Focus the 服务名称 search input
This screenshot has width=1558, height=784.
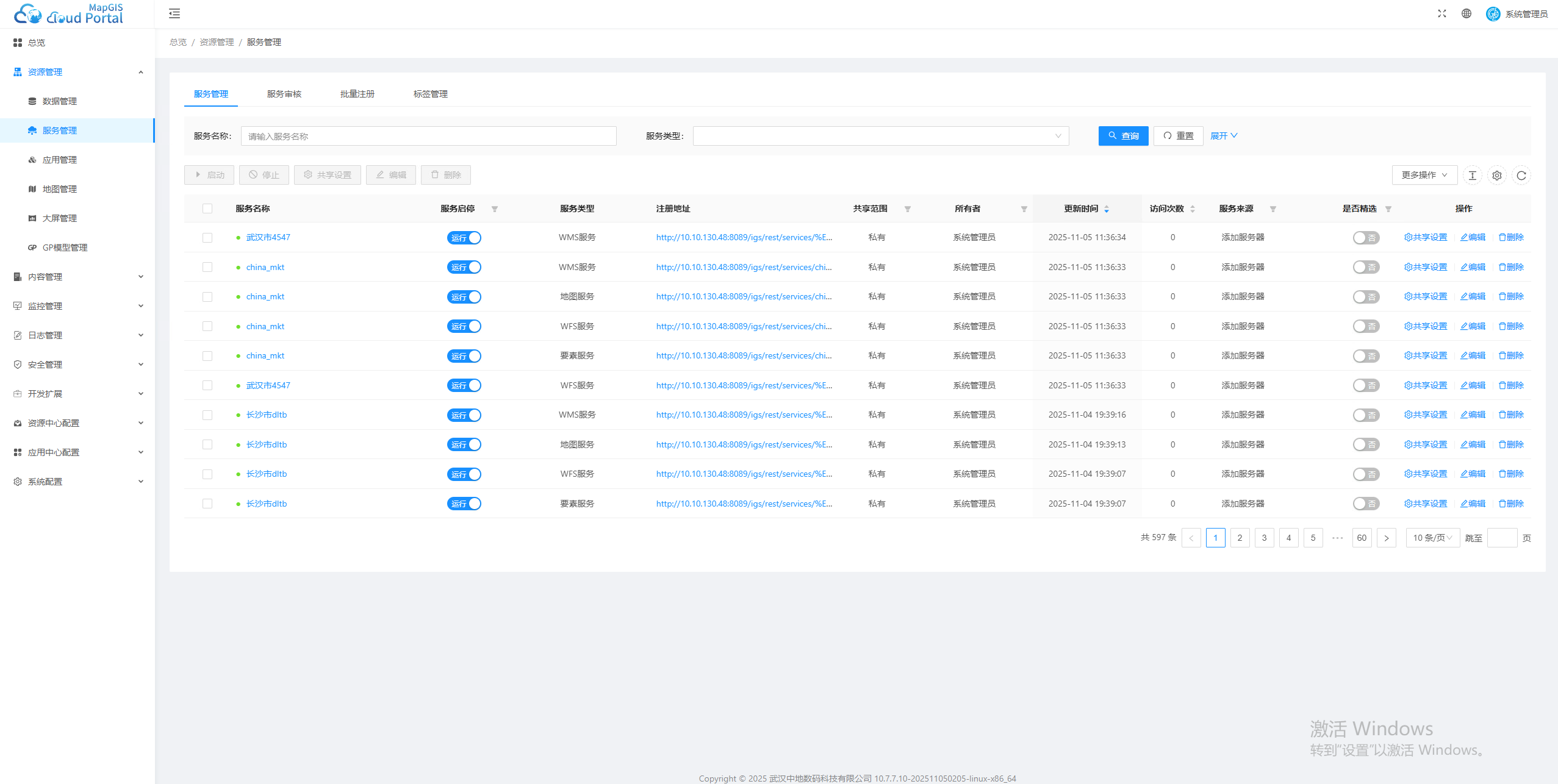click(x=428, y=136)
